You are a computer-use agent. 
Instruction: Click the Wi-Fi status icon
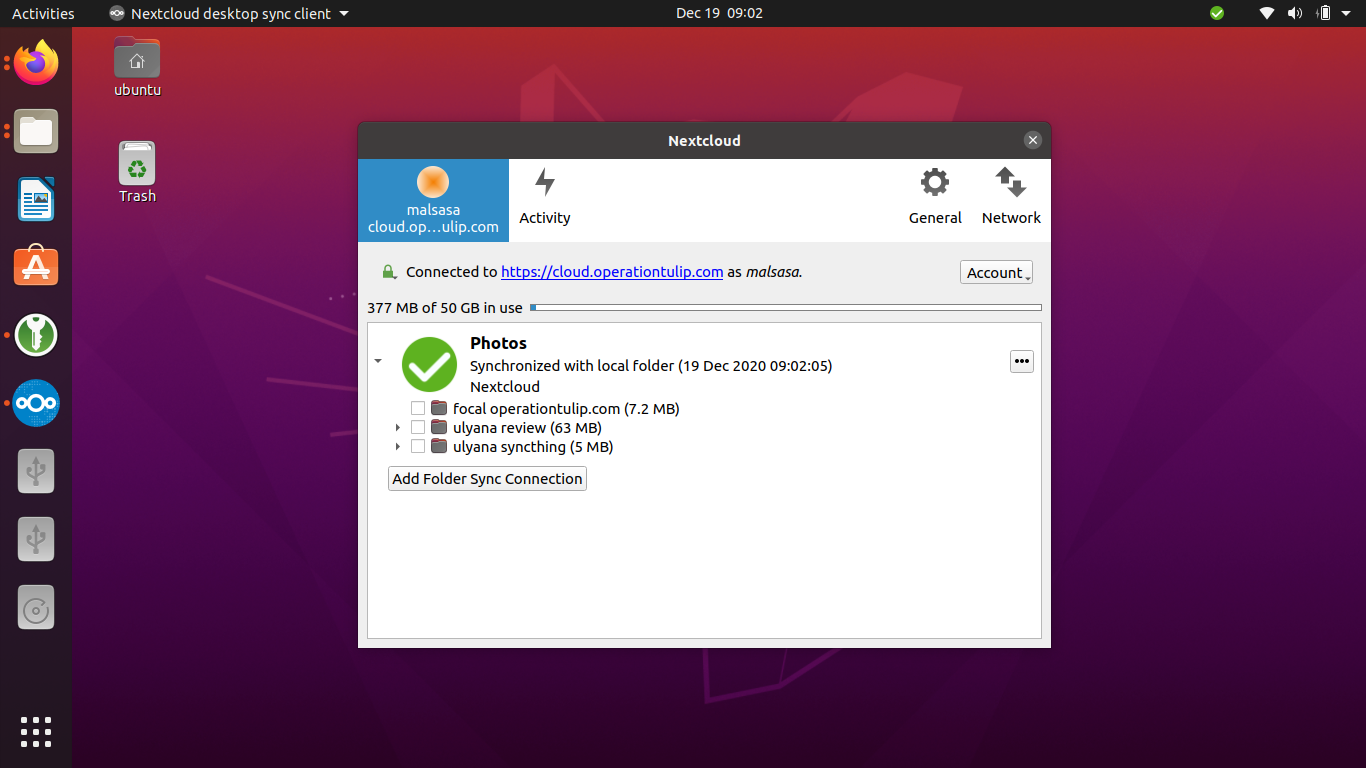[1267, 13]
